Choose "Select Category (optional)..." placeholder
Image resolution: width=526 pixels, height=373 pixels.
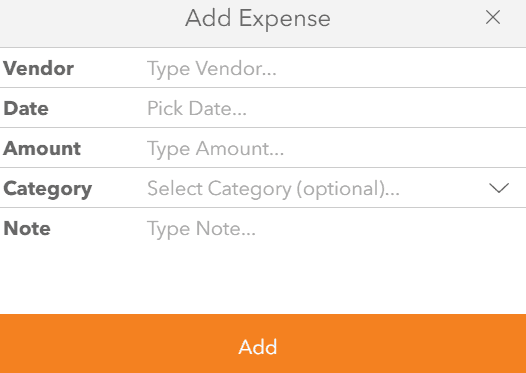tap(273, 189)
